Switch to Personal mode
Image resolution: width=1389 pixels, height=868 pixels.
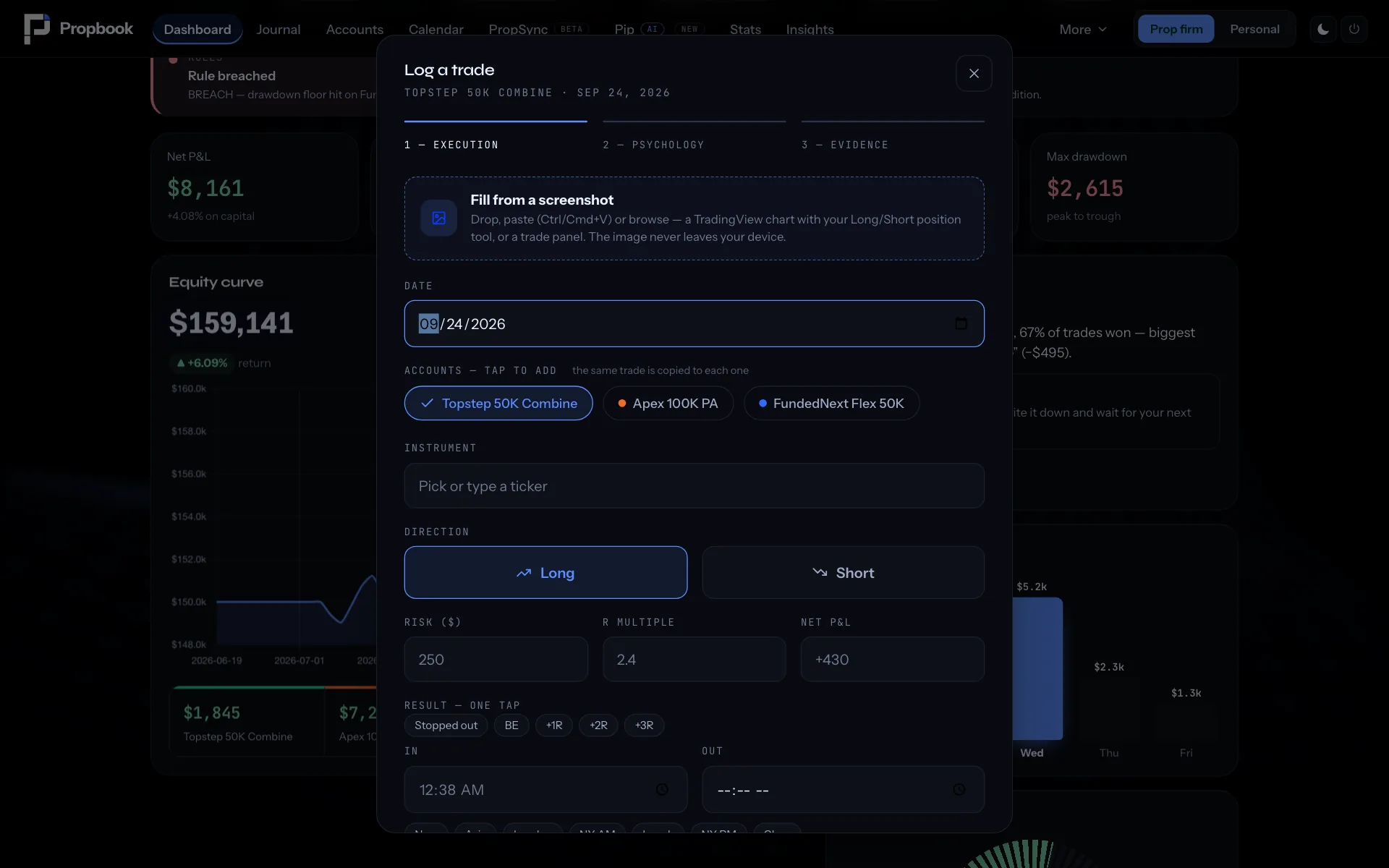coord(1254,29)
